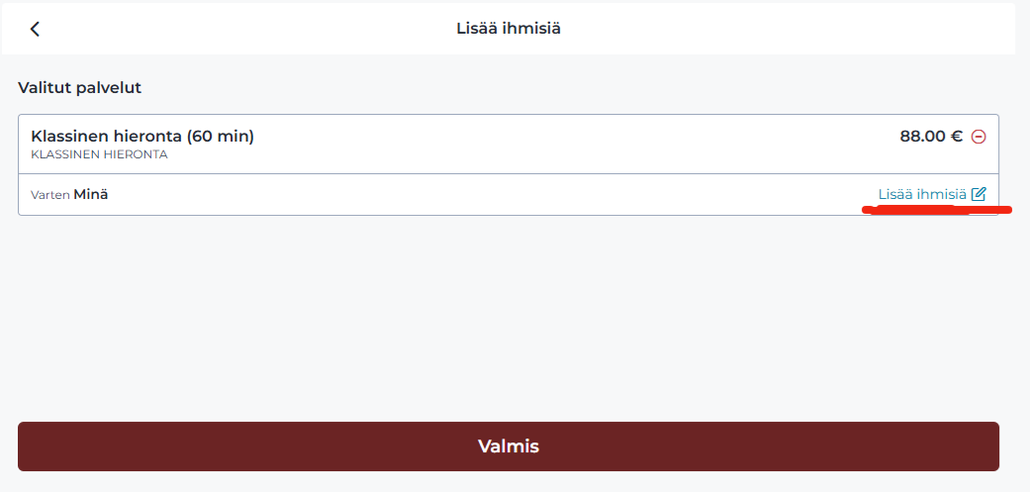Select the Valitut palvelut section heading
1030x492 pixels.
[x=79, y=88]
